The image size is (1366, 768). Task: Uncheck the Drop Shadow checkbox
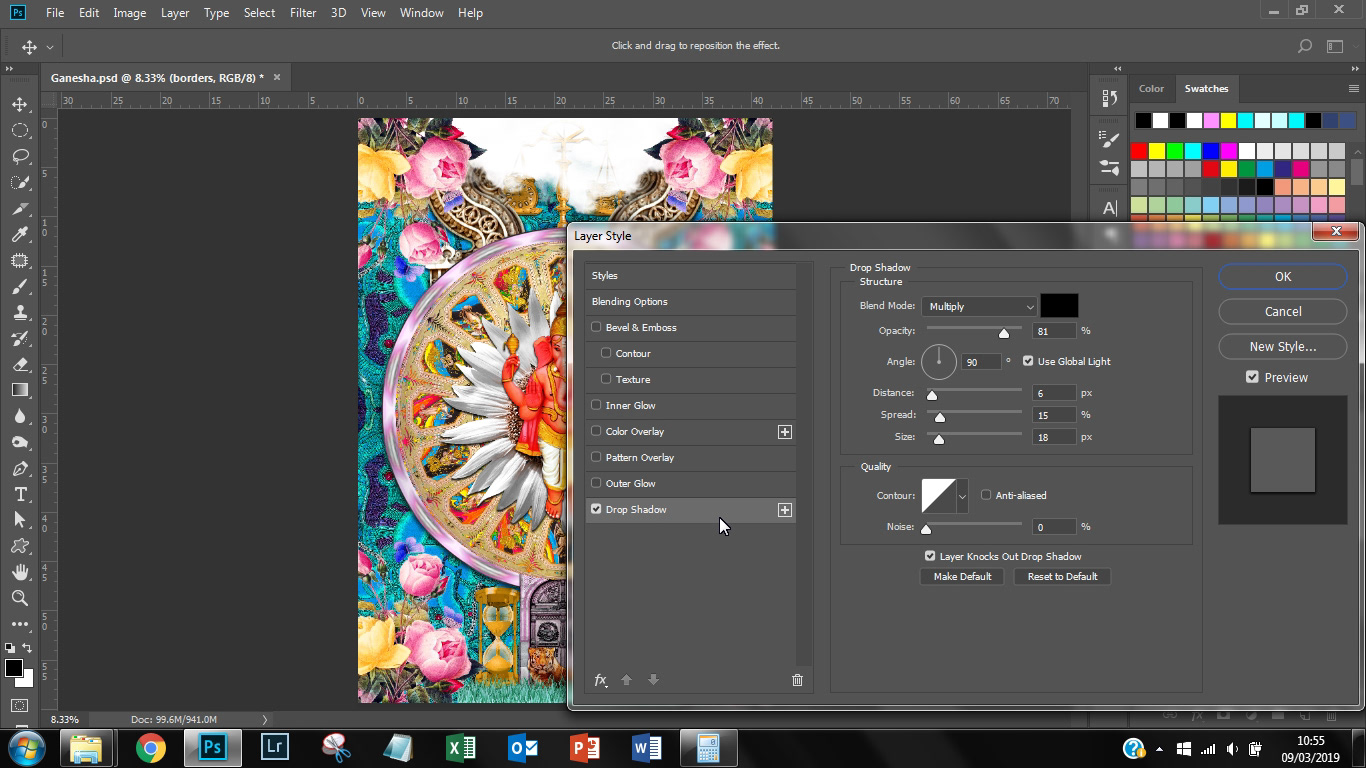point(596,509)
